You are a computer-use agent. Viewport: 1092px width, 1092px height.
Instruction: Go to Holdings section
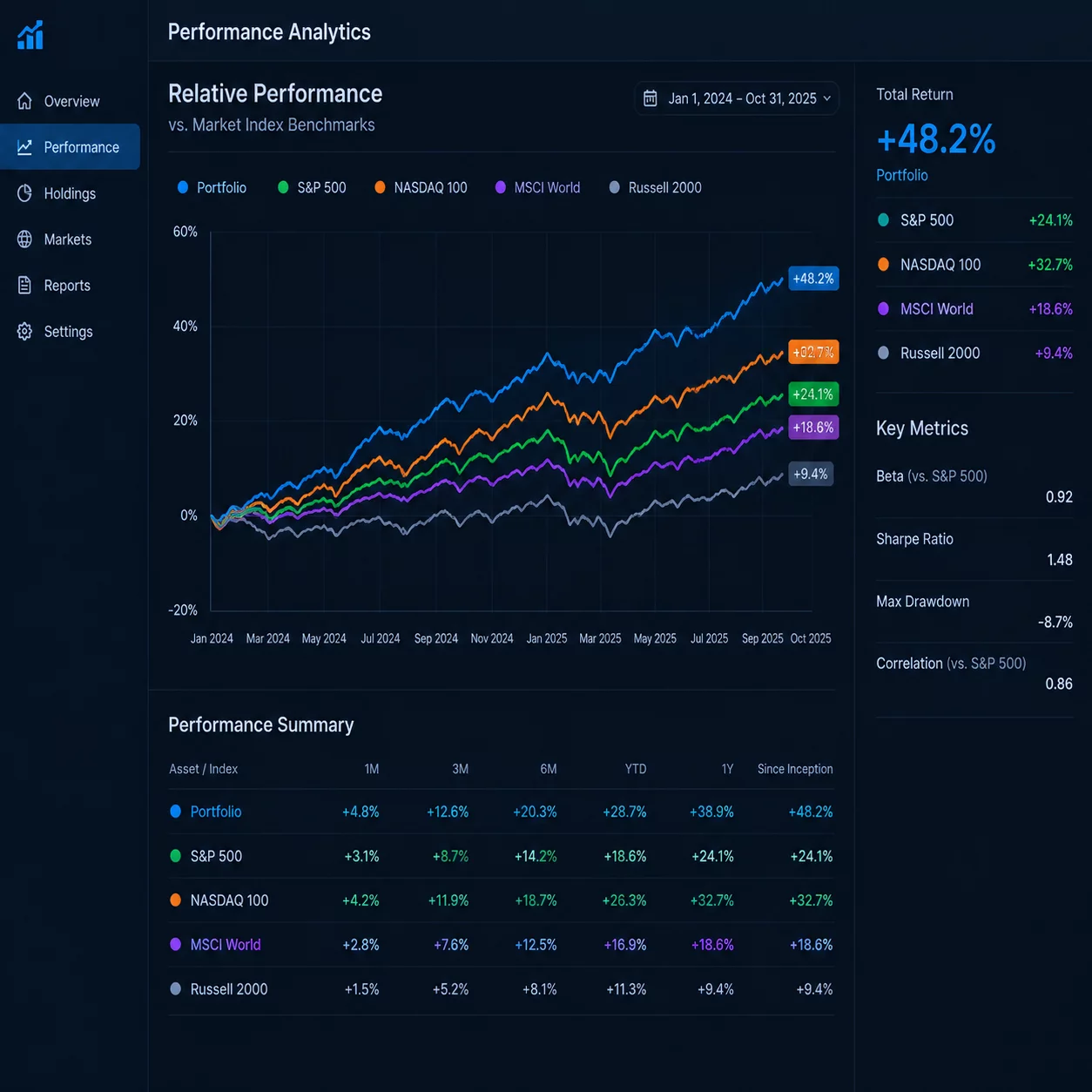[x=70, y=193]
